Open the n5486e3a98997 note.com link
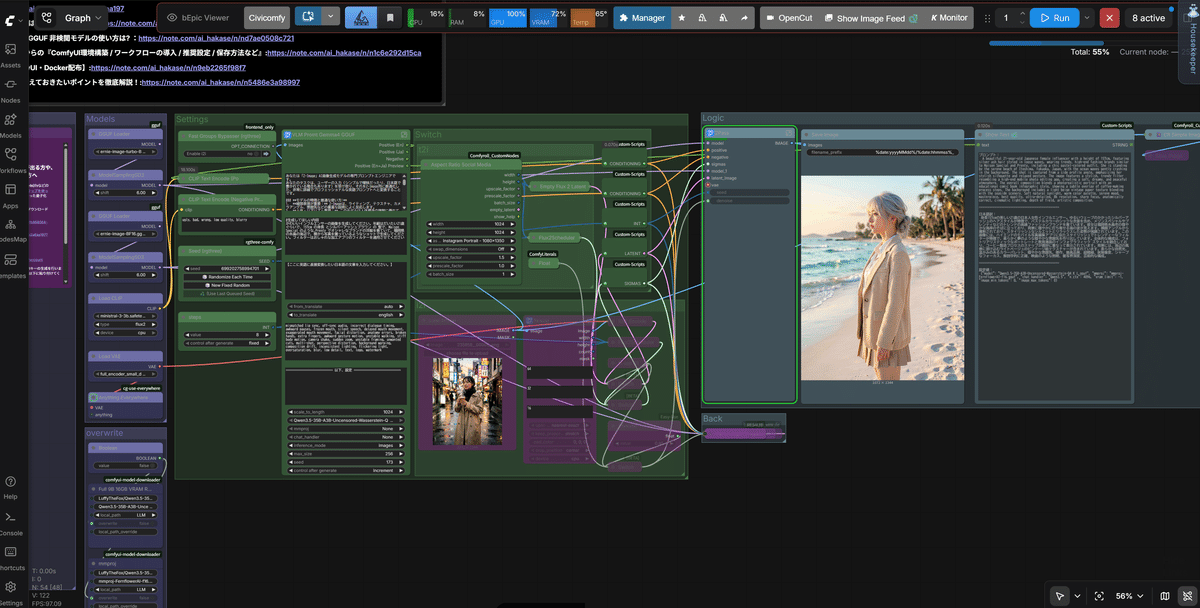This screenshot has height=608, width=1200. pyautogui.click(x=220, y=82)
